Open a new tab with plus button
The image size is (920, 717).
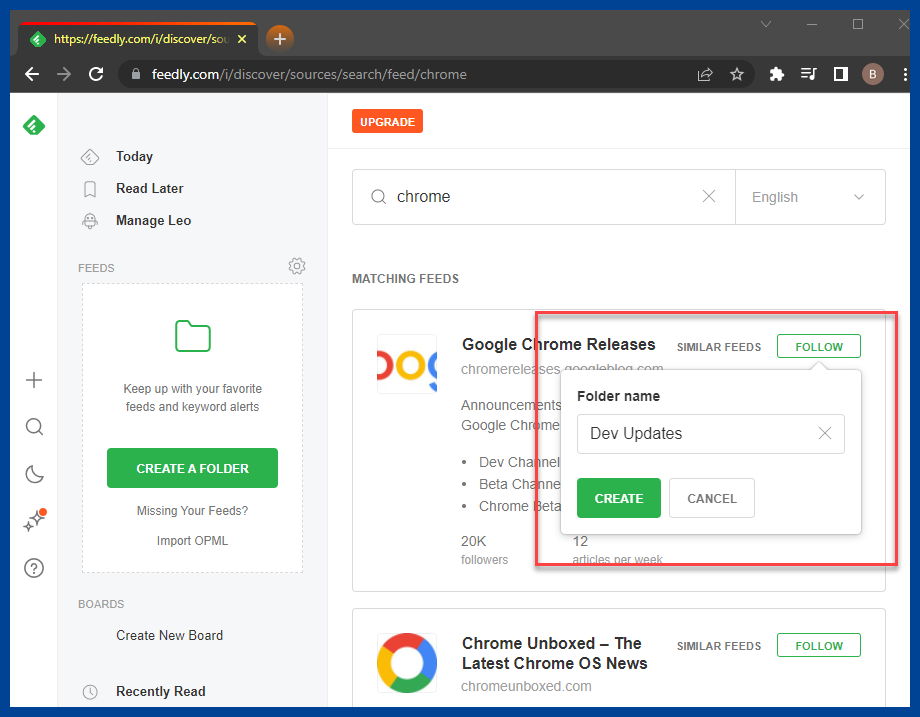[280, 39]
